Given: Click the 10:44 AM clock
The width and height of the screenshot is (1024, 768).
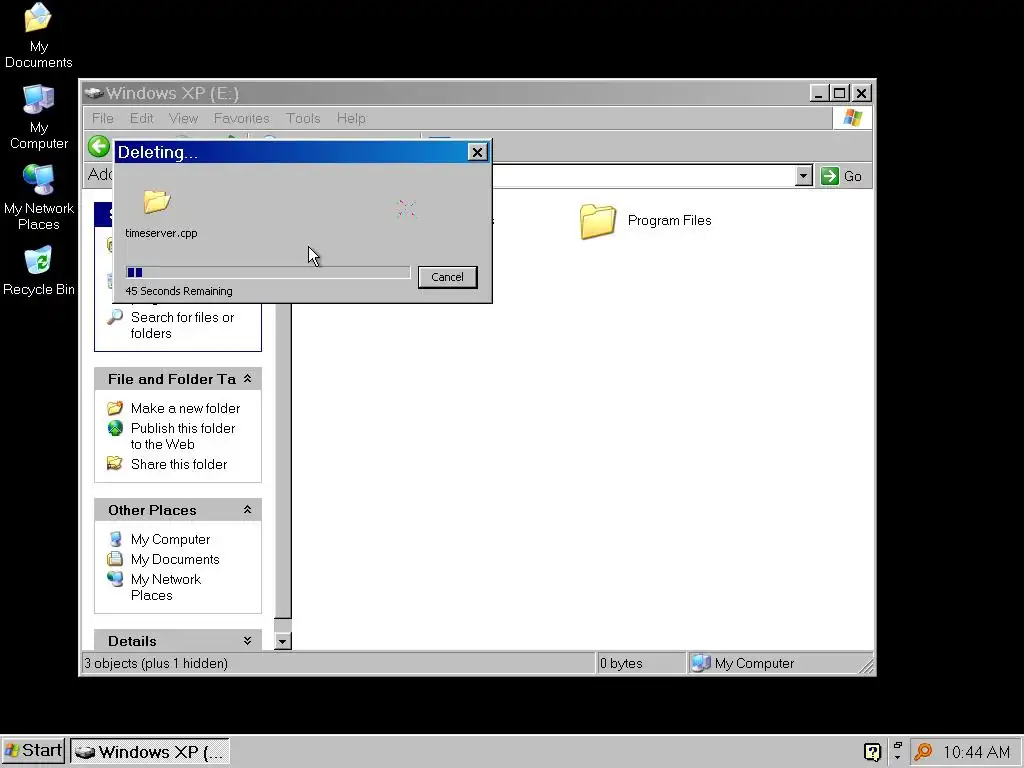Looking at the screenshot, I should 976,752.
